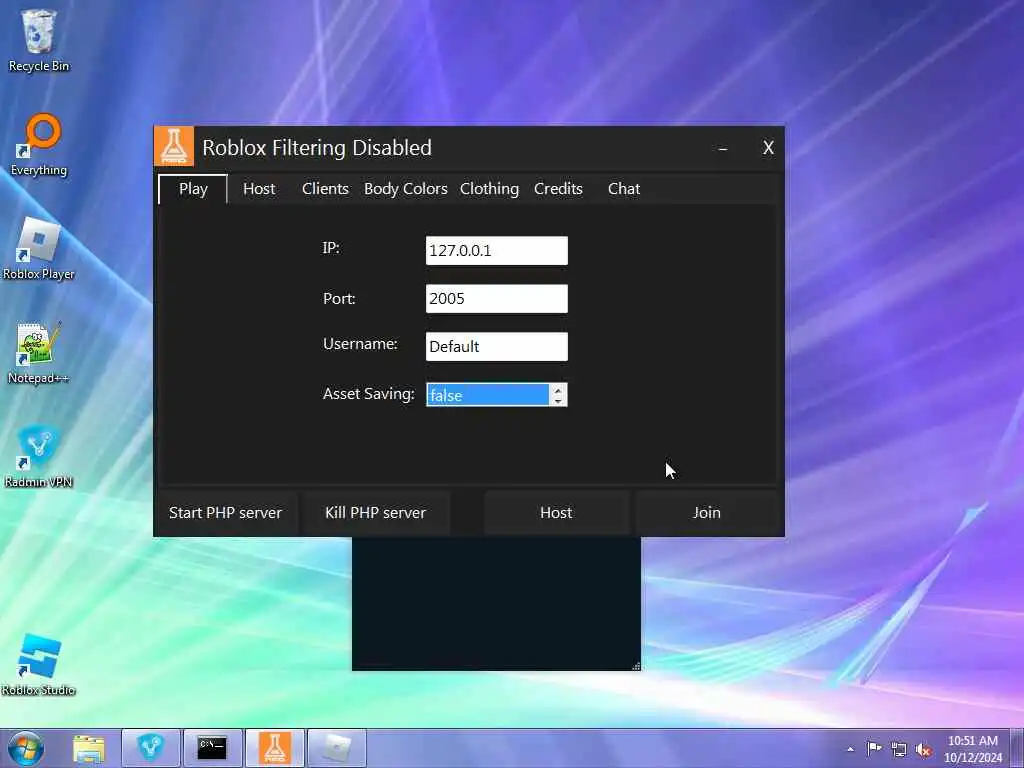Click Start PHP server button
This screenshot has height=768, width=1024.
coord(225,513)
